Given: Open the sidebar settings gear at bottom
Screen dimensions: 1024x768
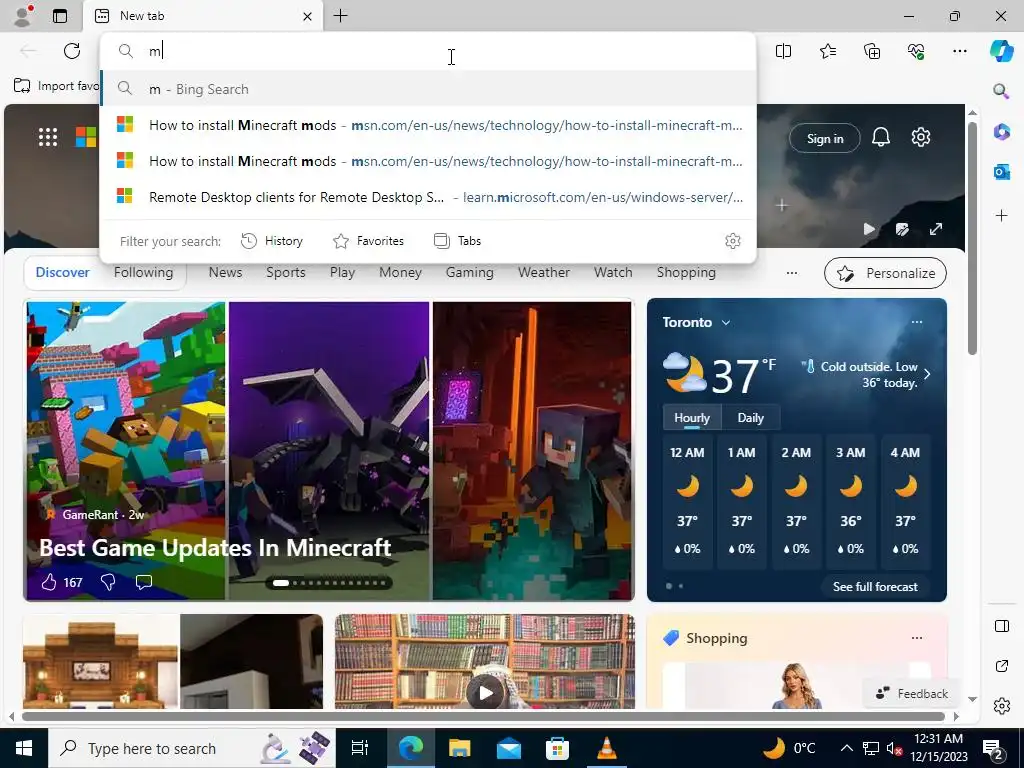Looking at the screenshot, I should (1002, 706).
